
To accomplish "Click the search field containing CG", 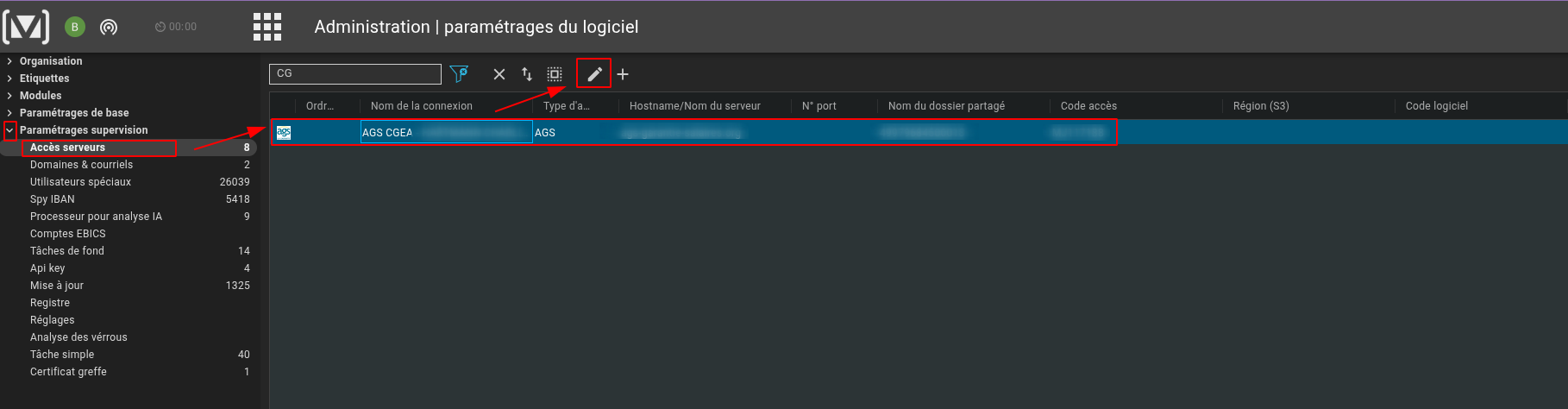I will (x=355, y=74).
